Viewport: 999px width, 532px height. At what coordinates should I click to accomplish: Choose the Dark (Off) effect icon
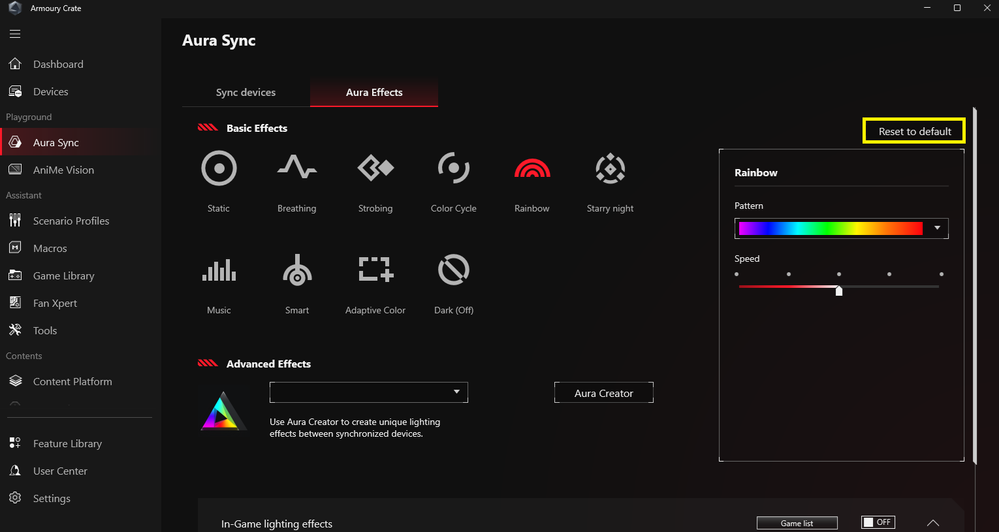click(x=454, y=270)
